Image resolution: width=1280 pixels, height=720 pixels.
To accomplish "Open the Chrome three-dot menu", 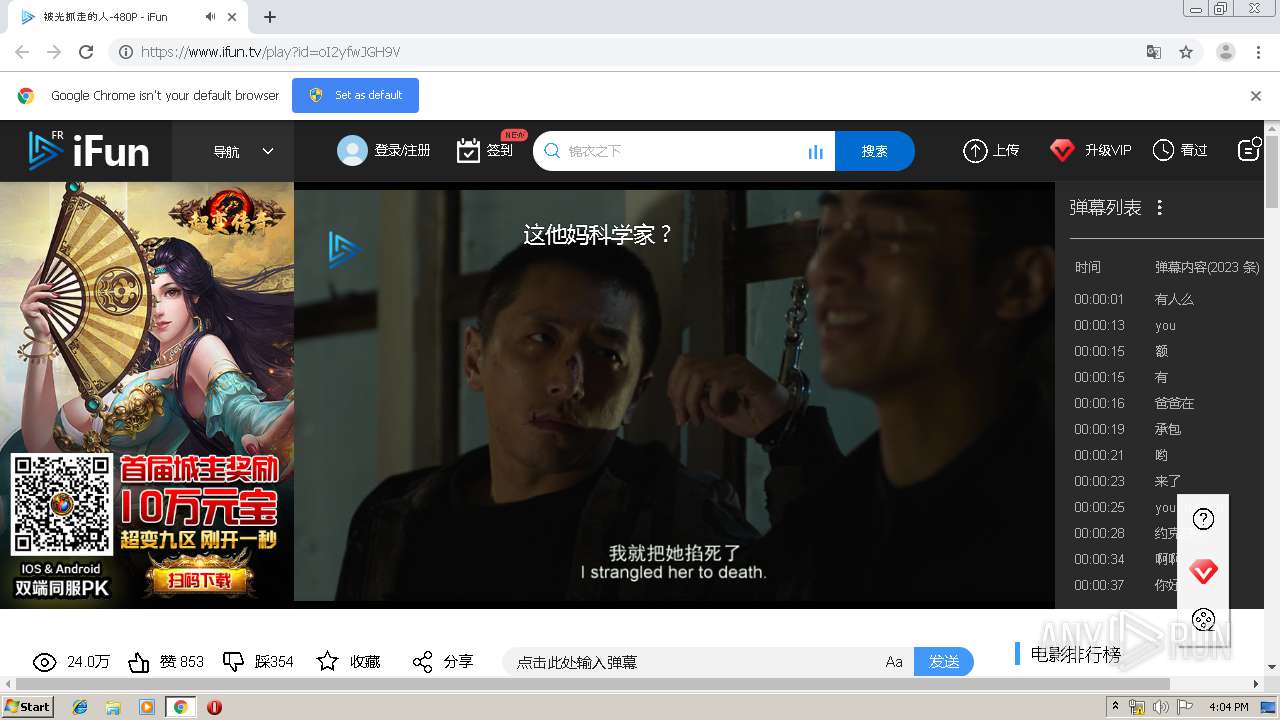I will pos(1259,52).
